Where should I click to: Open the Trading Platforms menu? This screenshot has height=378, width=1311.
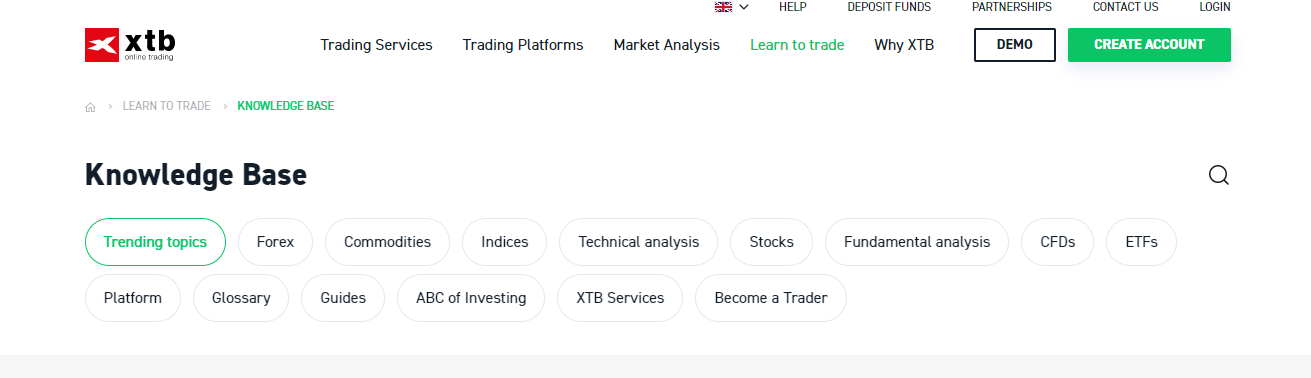click(x=523, y=45)
